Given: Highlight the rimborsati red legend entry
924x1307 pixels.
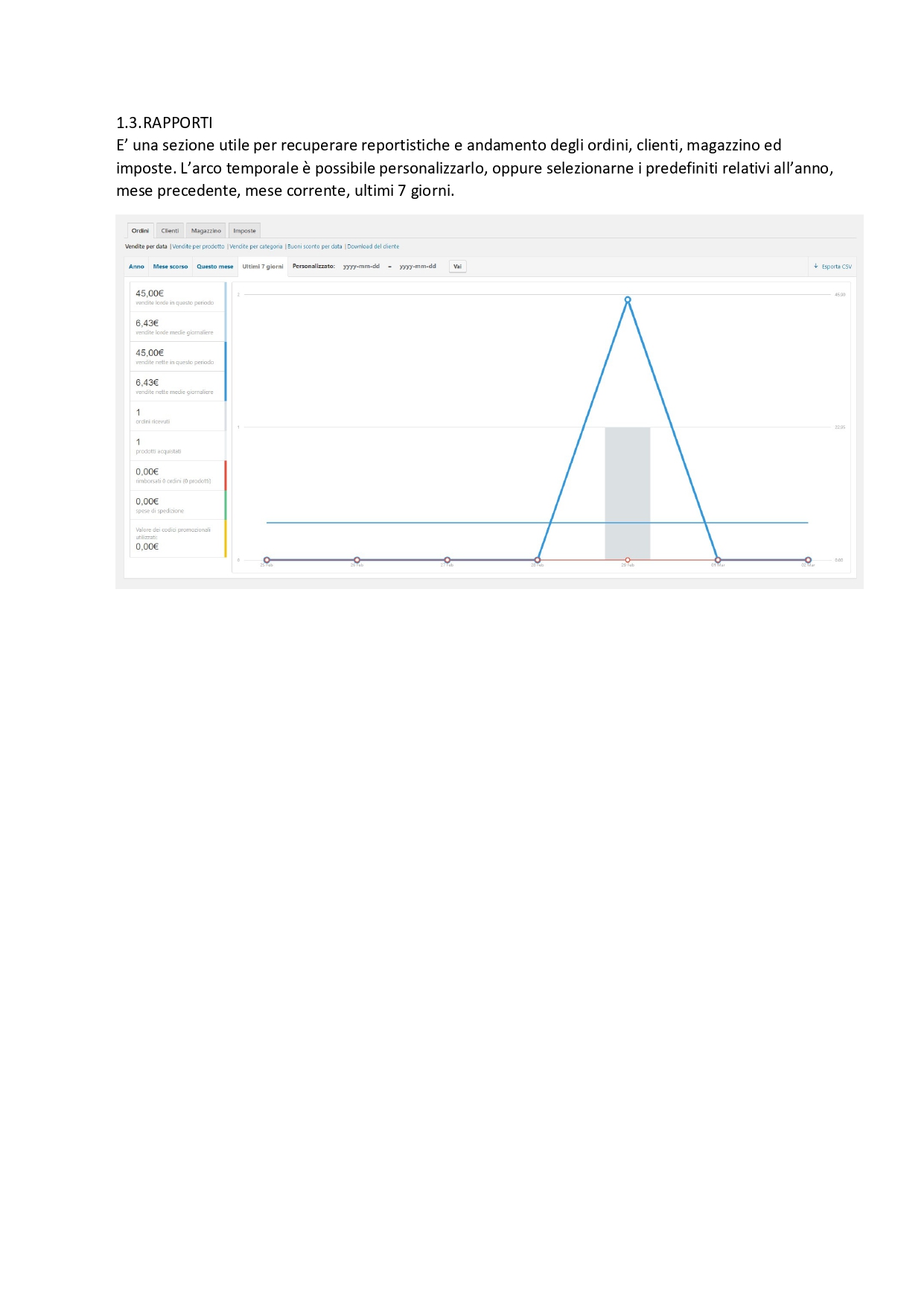Looking at the screenshot, I should click(x=177, y=475).
